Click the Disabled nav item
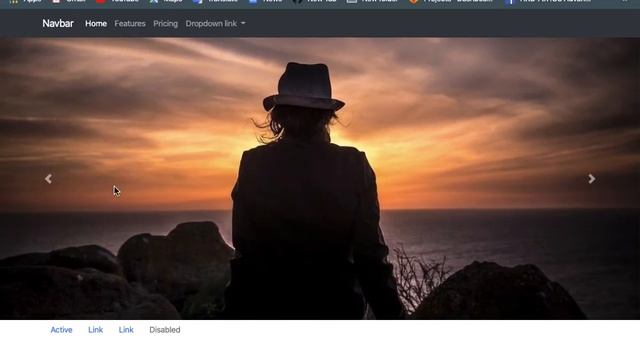Image resolution: width=640 pixels, height=360 pixels. 164,330
